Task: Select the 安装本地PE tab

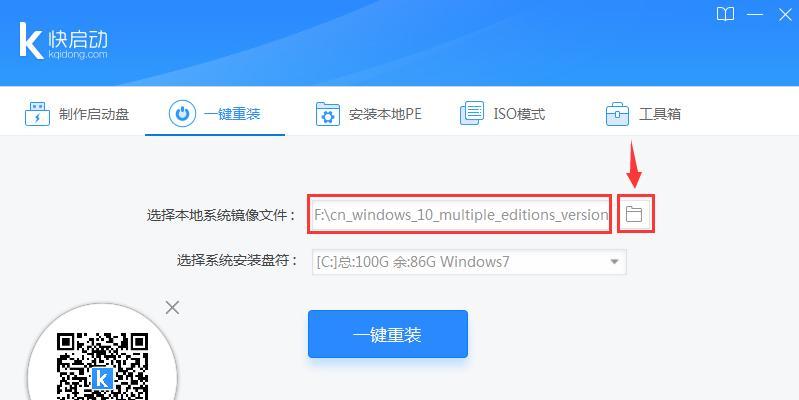Action: pos(368,114)
